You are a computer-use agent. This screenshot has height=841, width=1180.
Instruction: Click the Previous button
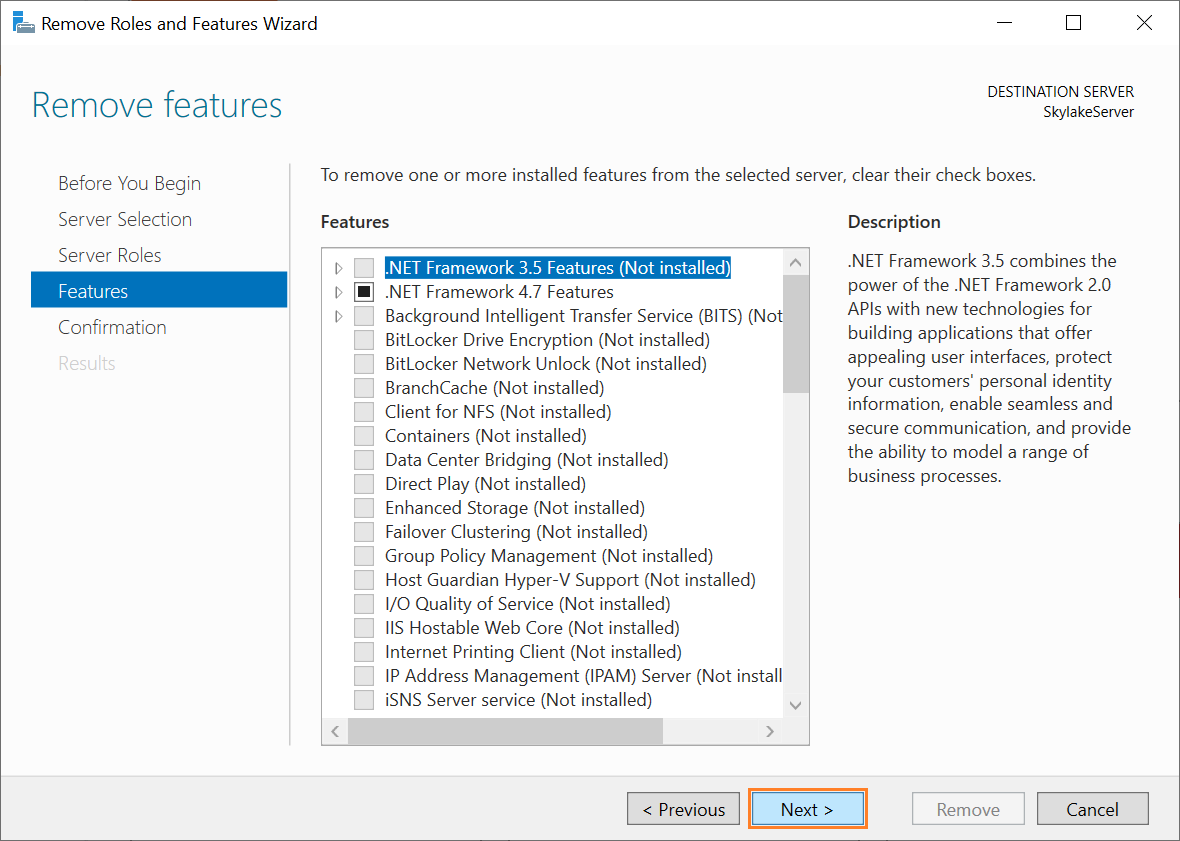pos(683,809)
